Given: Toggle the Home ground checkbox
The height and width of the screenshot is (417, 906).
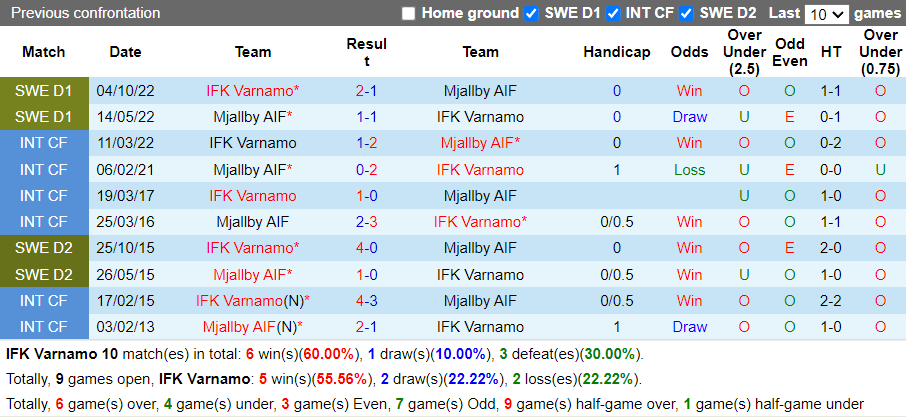Looking at the screenshot, I should tap(408, 14).
